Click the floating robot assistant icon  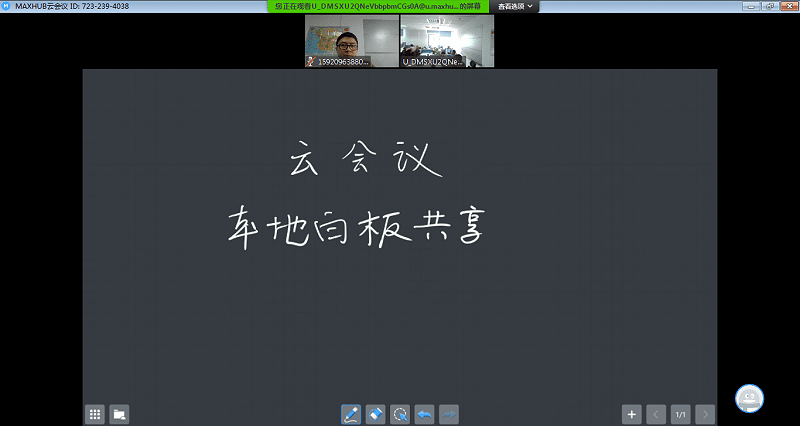pyautogui.click(x=750, y=398)
